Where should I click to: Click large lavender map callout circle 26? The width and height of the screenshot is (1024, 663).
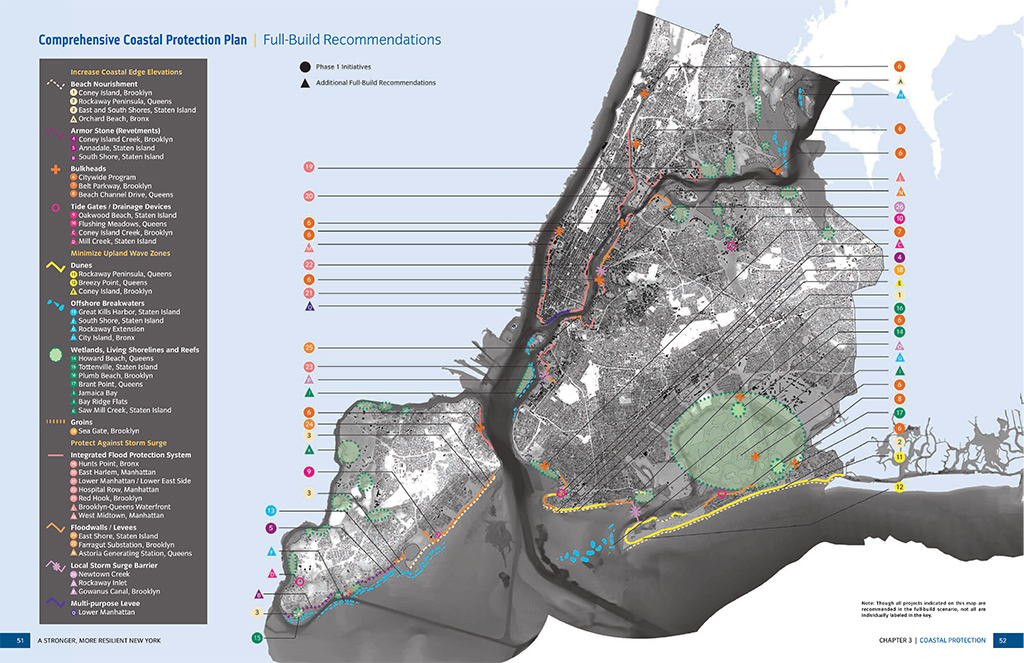coord(899,207)
